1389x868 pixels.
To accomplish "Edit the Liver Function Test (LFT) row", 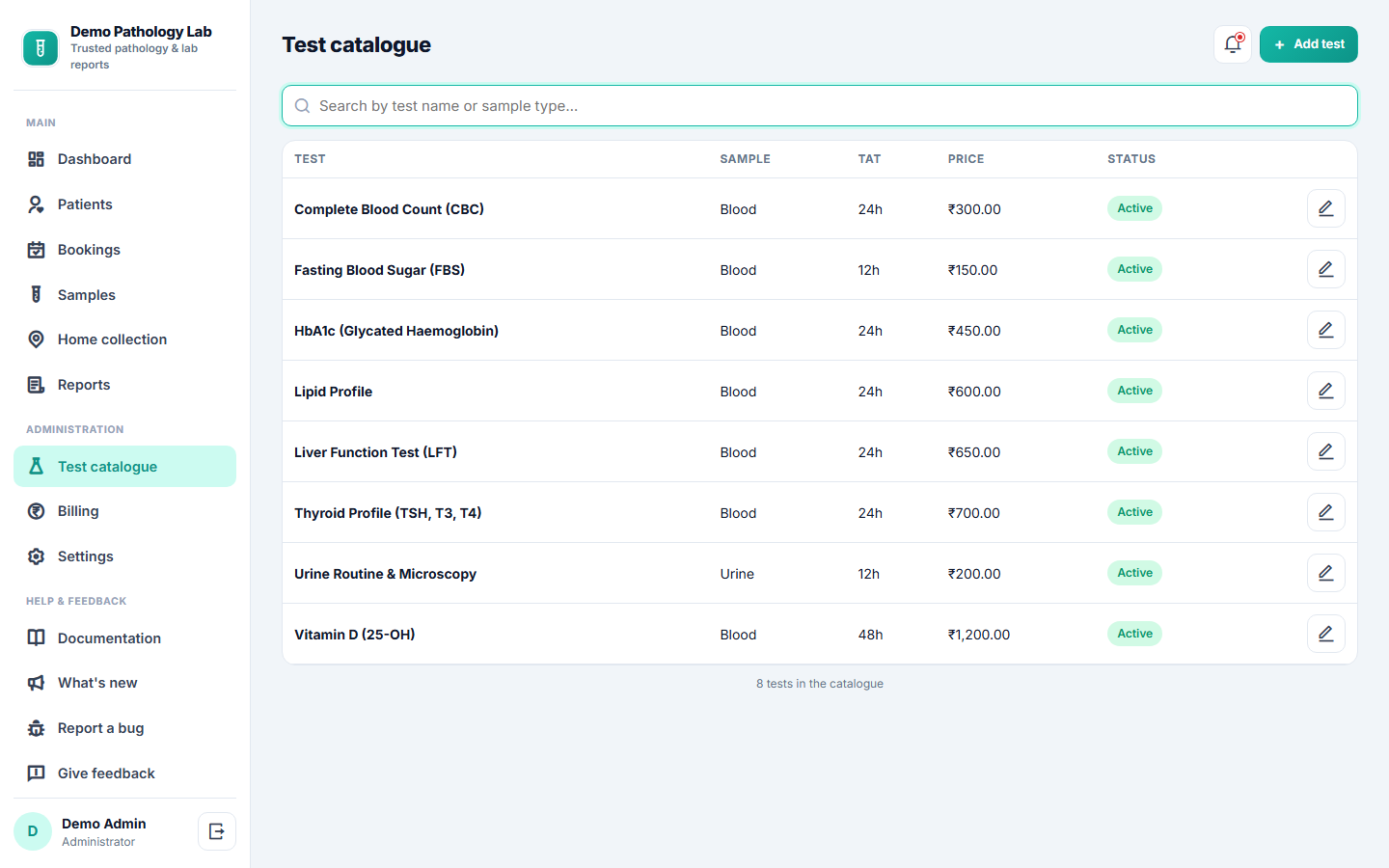I will [1326, 451].
